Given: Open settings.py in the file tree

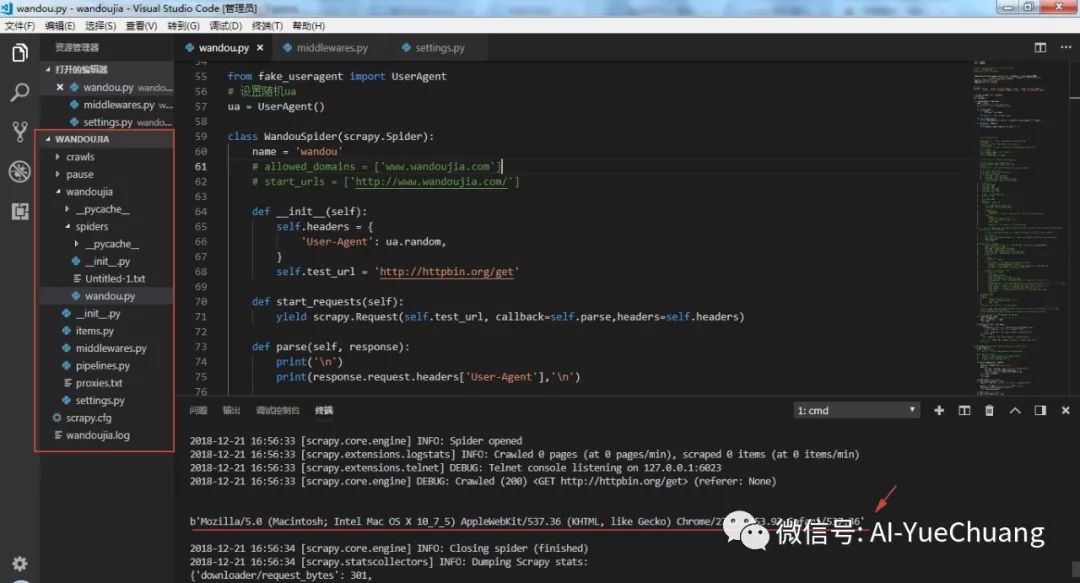Looking at the screenshot, I should 107,400.
